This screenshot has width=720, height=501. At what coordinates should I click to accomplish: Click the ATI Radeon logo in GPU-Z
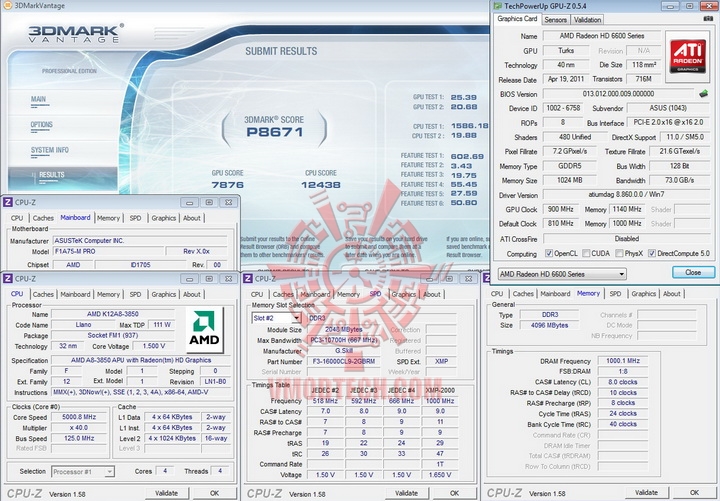pos(687,56)
